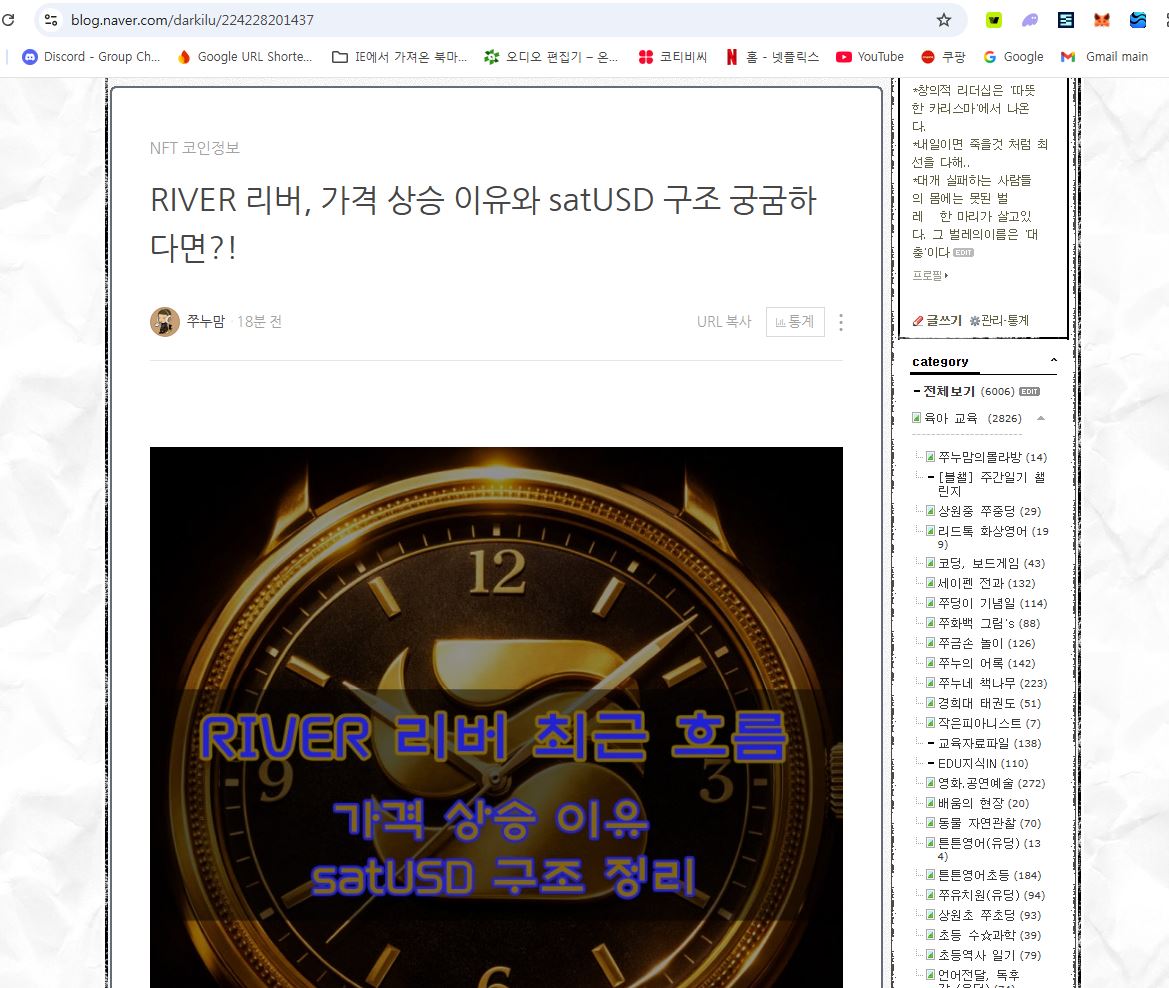Open 쭈누맘 author profile picture
1169x988 pixels.
click(x=165, y=322)
